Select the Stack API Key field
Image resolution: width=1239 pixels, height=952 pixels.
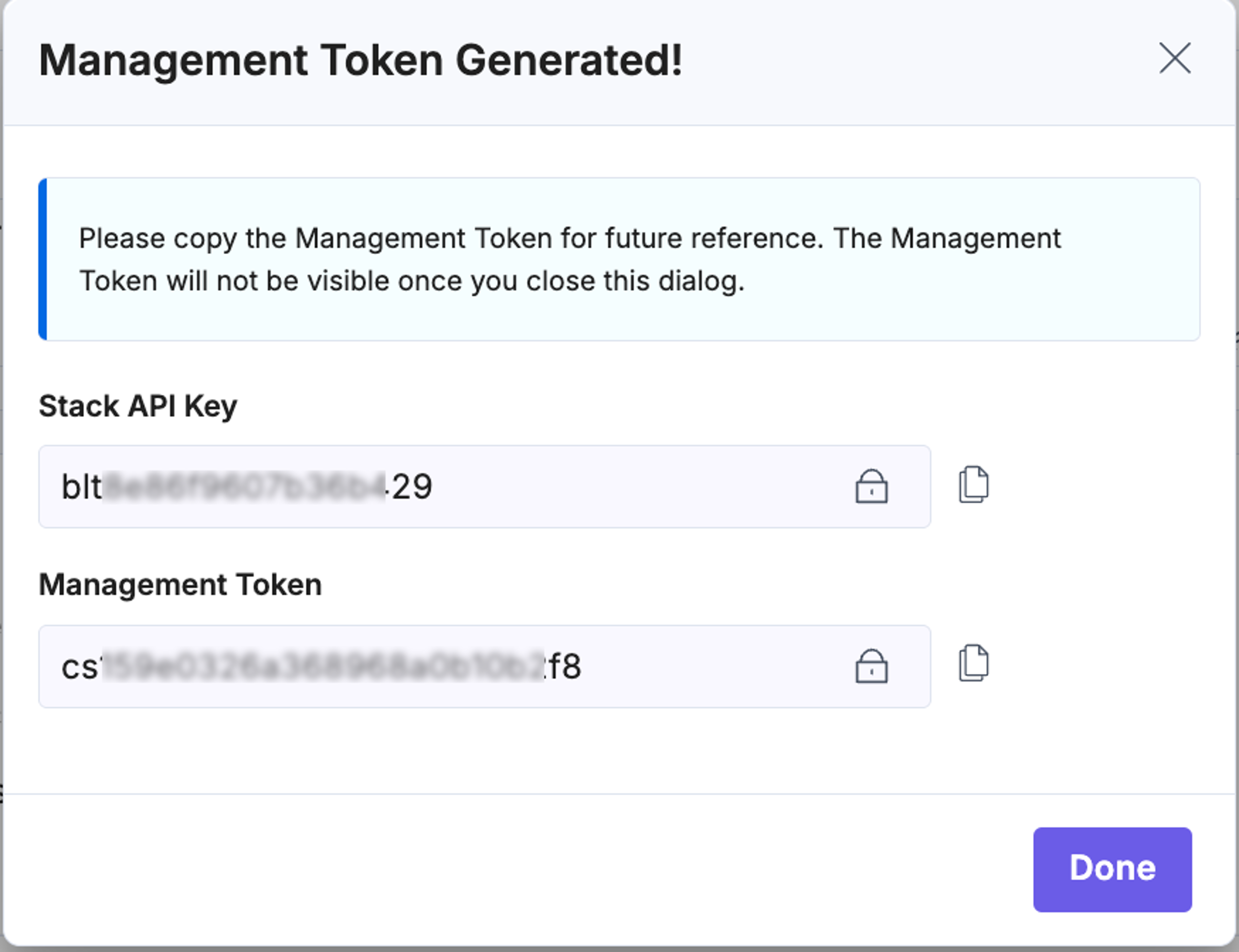pyautogui.click(x=485, y=487)
